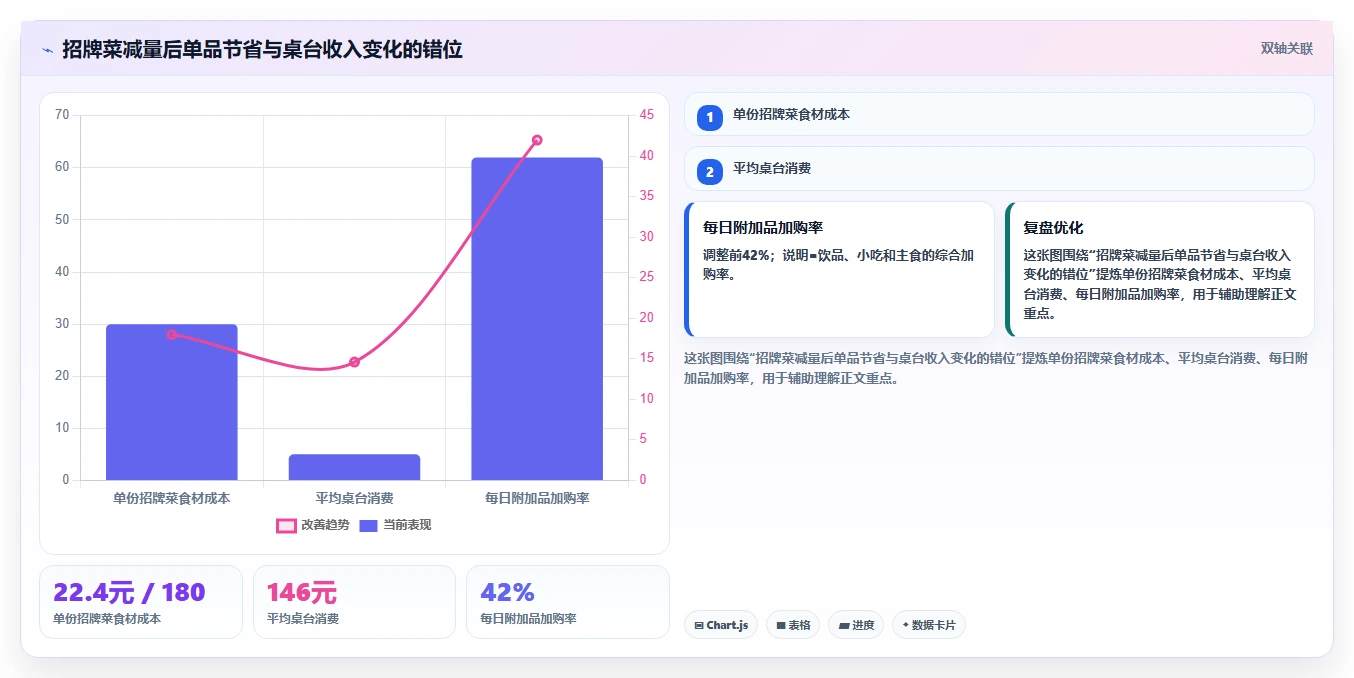Click the right axis value 45
The image size is (1354, 678).
point(647,115)
